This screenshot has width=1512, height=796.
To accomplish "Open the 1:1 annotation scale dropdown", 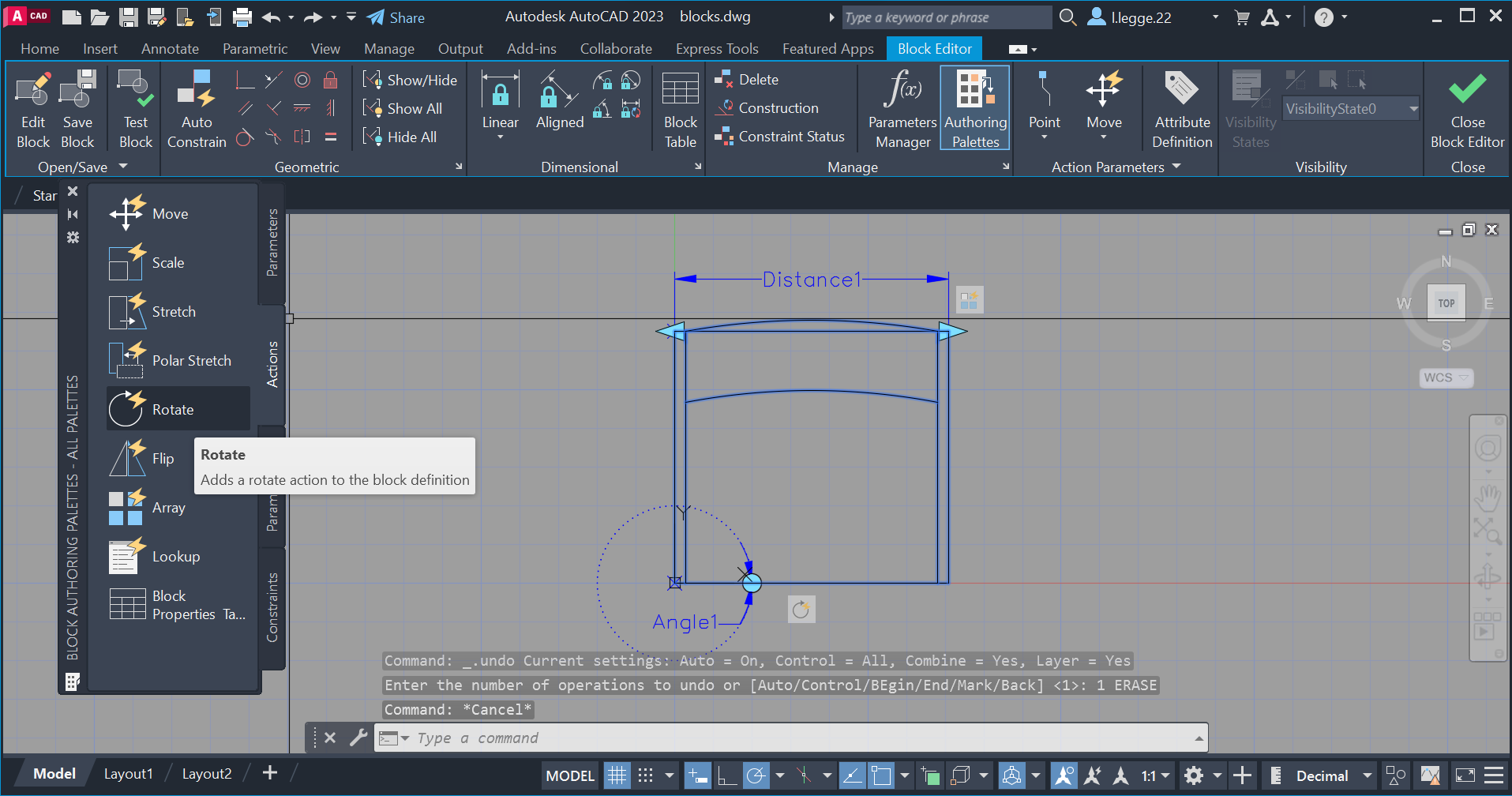I will point(1155,775).
